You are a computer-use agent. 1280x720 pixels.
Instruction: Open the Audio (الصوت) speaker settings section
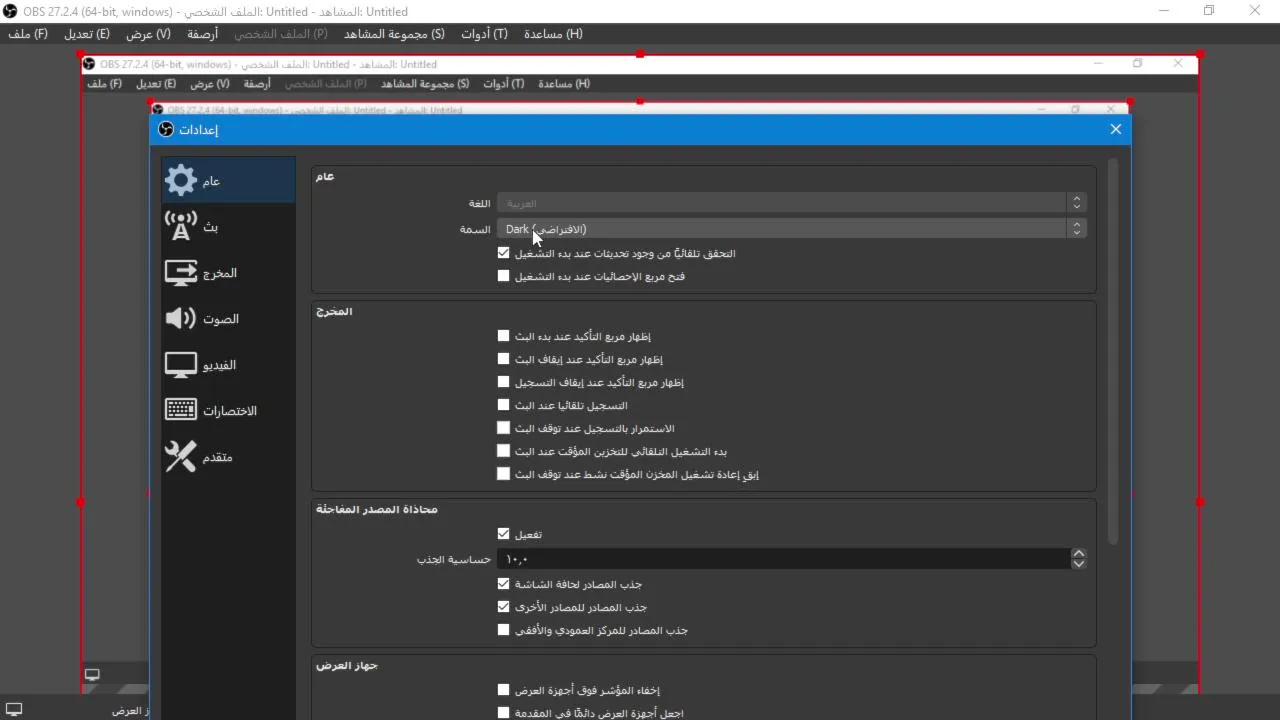coord(229,319)
